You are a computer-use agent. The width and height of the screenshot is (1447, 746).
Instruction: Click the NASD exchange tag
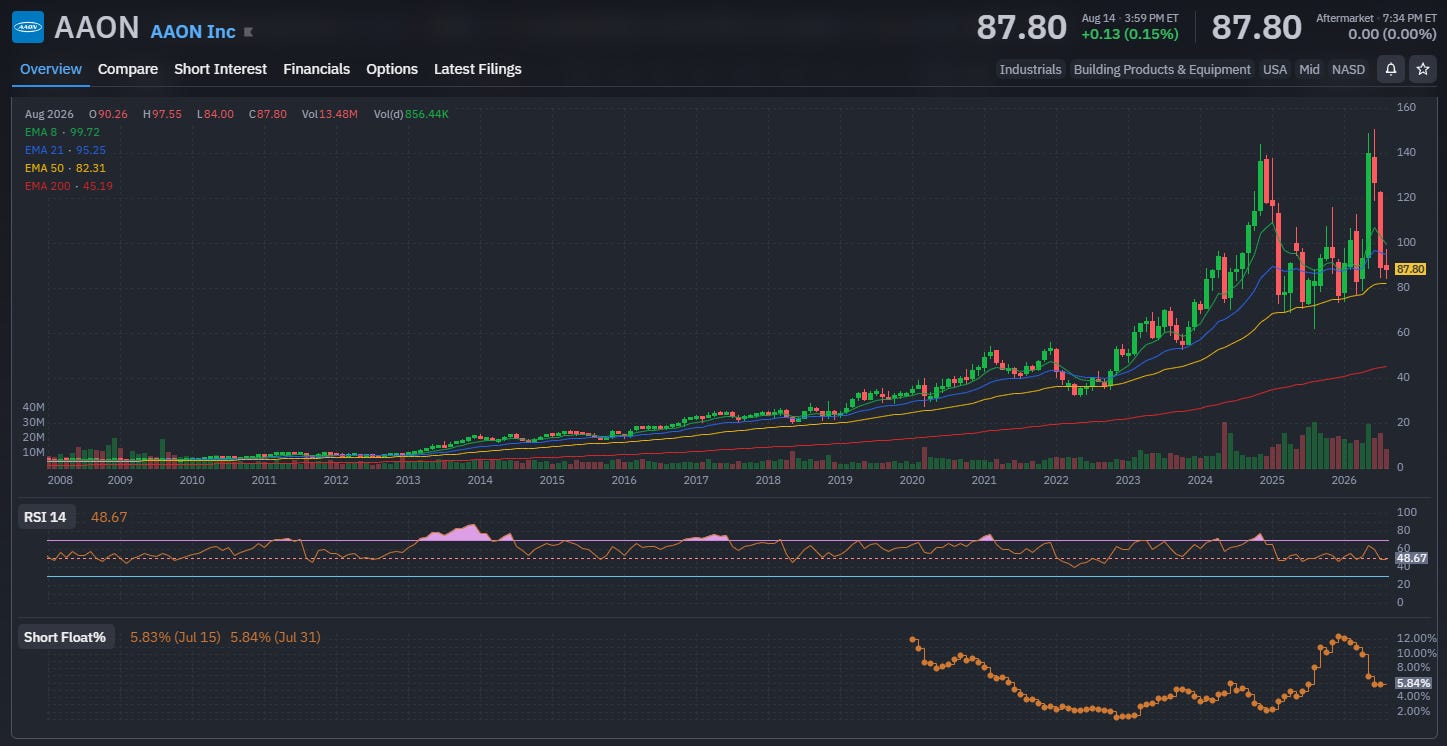pyautogui.click(x=1348, y=69)
